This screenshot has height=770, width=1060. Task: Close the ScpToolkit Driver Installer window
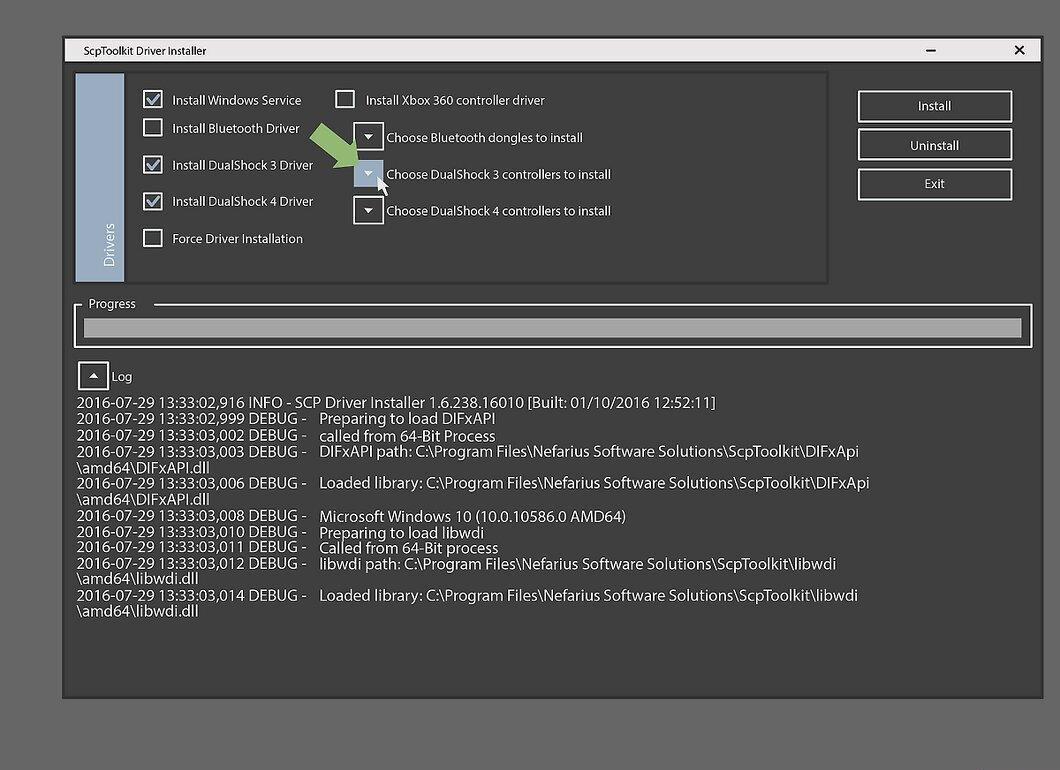(1019, 51)
